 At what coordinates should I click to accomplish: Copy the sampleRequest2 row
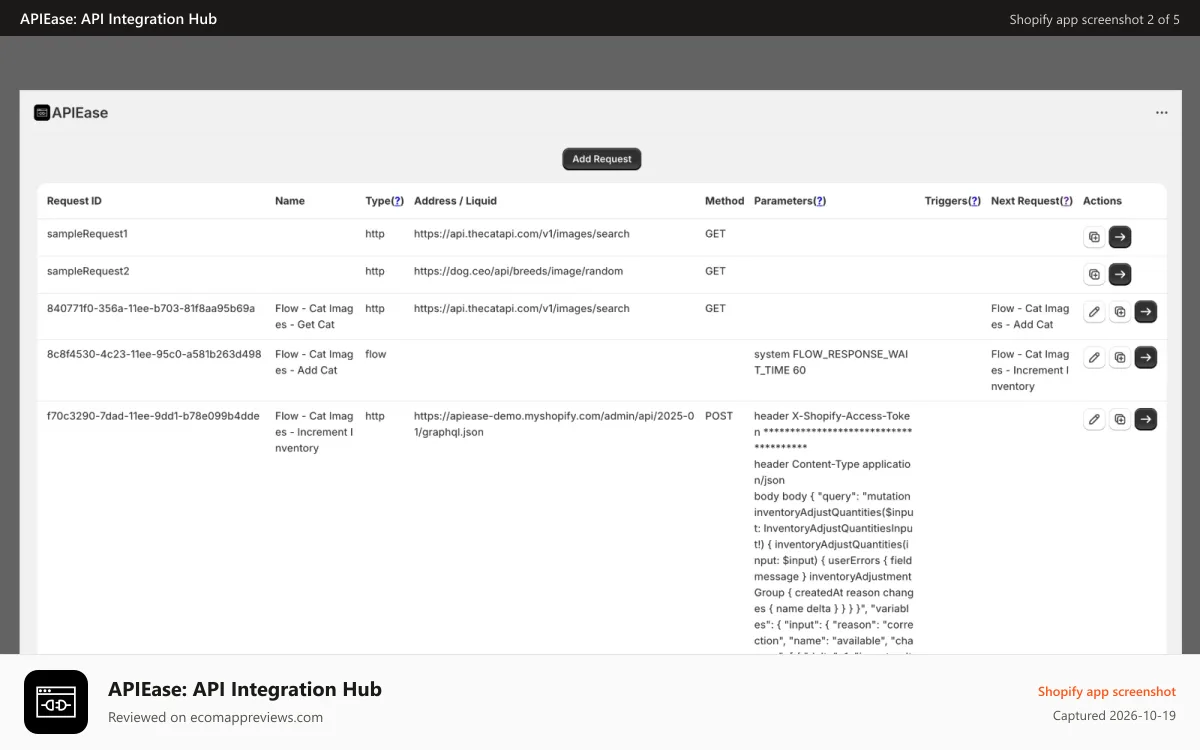click(1094, 274)
